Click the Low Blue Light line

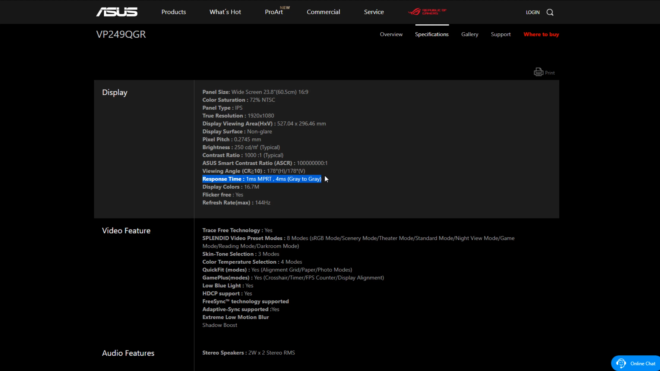pyautogui.click(x=227, y=286)
